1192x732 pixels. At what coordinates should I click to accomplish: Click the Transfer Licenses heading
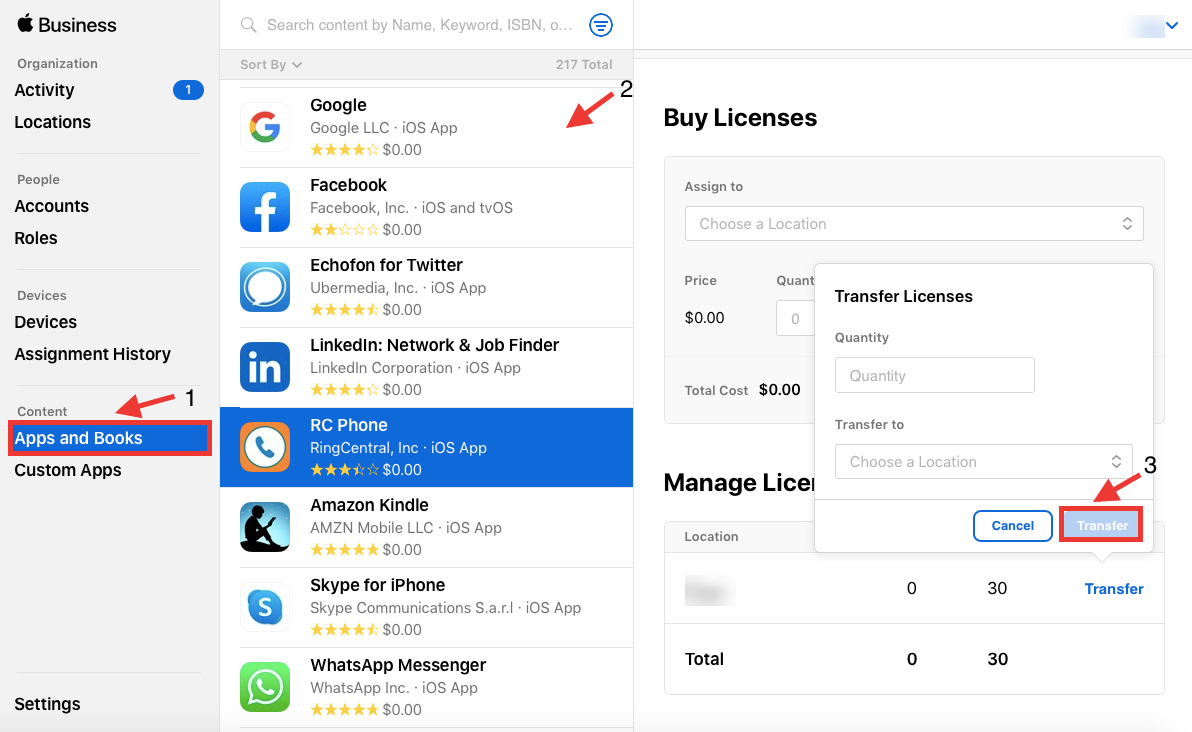point(903,296)
